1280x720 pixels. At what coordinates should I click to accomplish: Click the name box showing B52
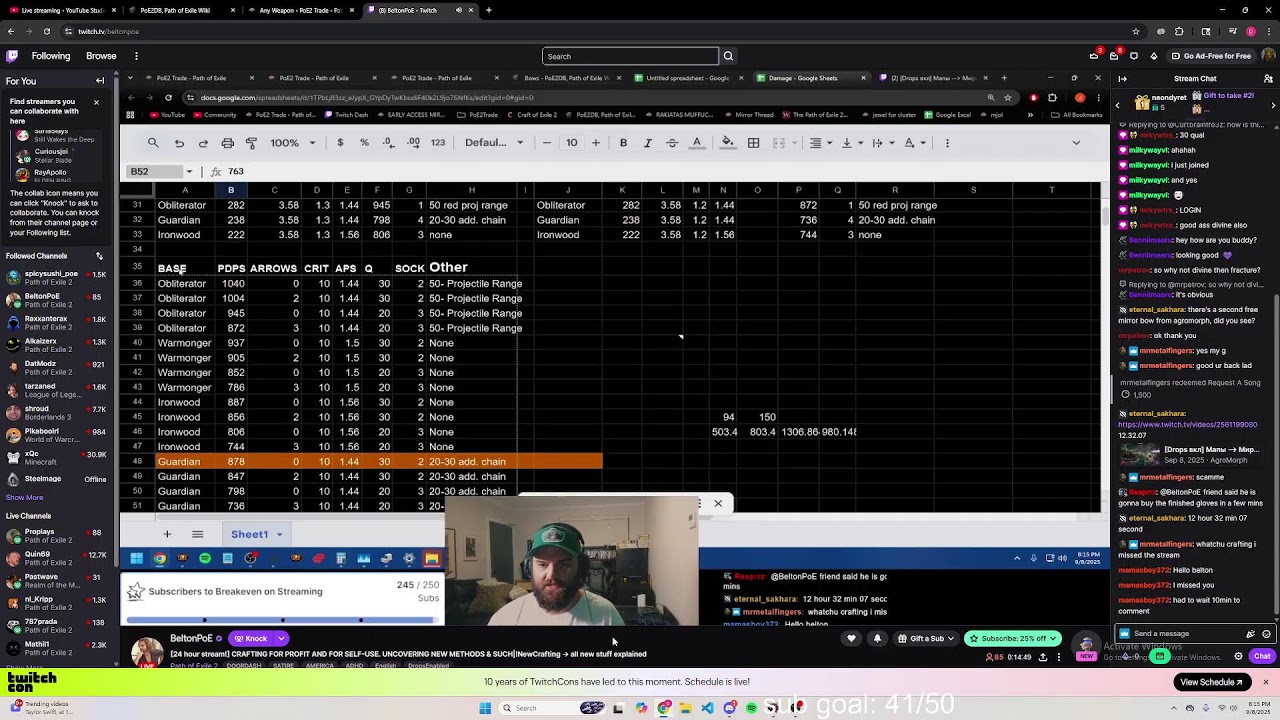155,171
